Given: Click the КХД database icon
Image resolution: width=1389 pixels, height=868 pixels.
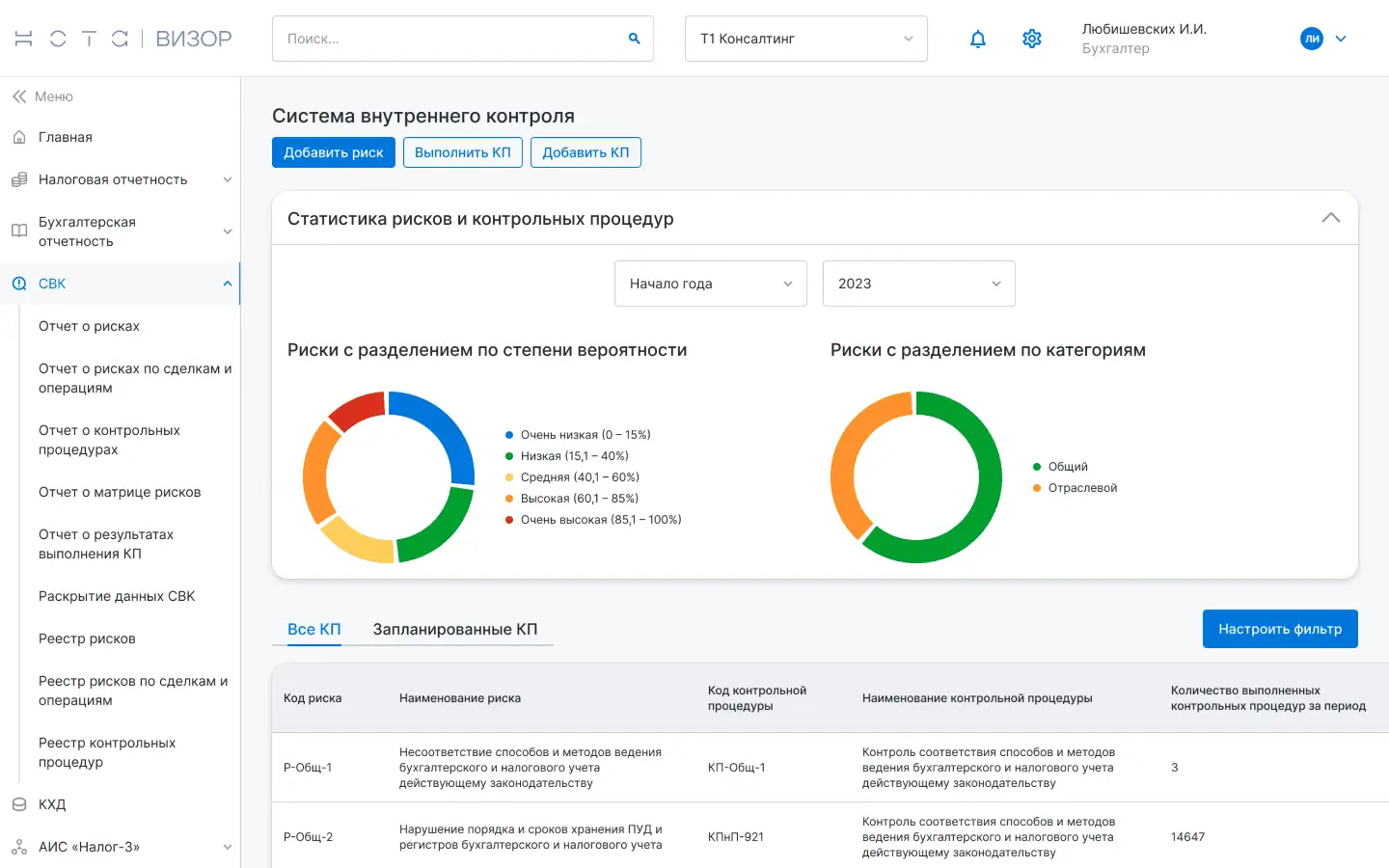Looking at the screenshot, I should click(x=19, y=804).
